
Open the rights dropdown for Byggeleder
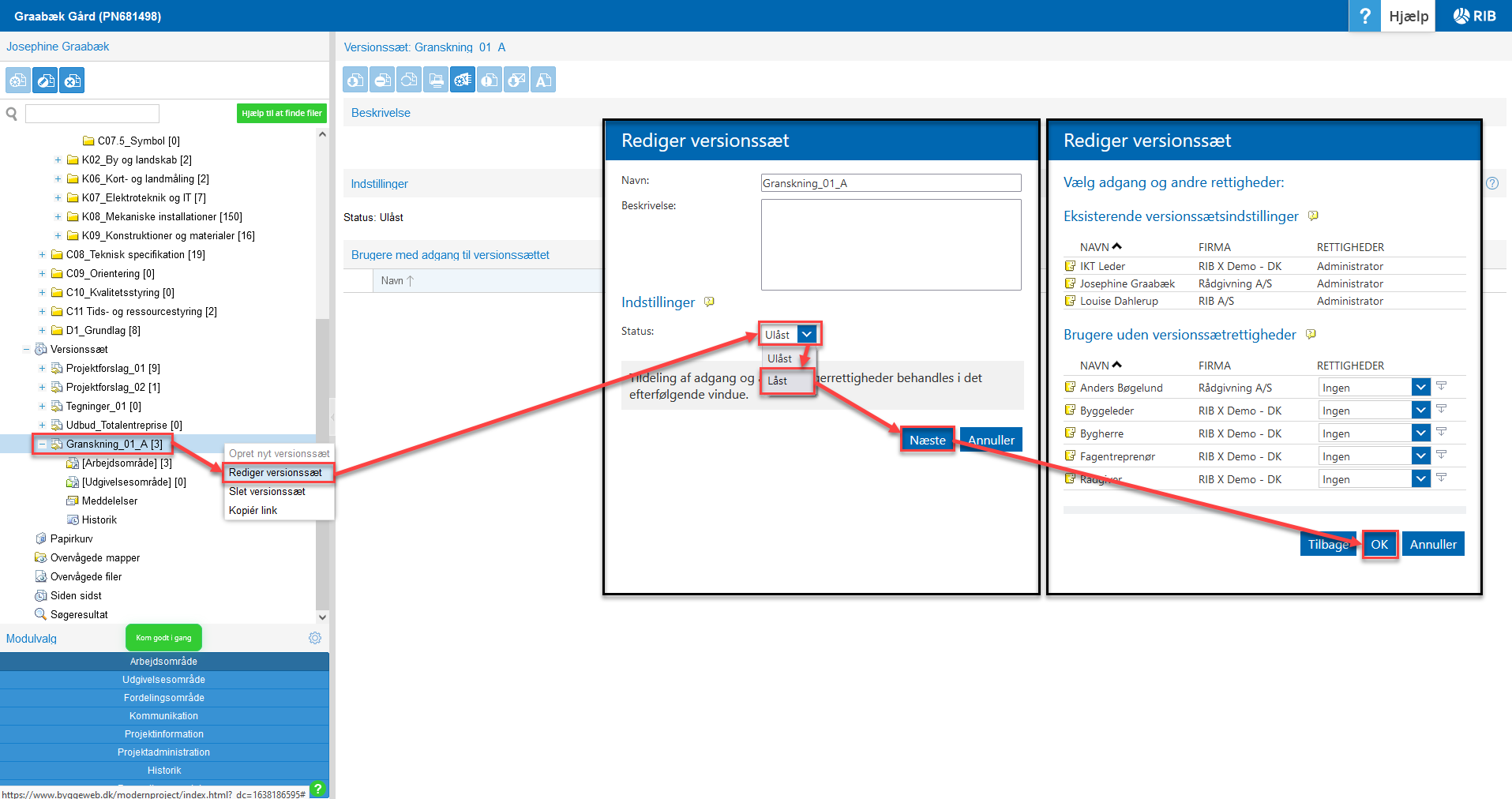(x=1420, y=411)
